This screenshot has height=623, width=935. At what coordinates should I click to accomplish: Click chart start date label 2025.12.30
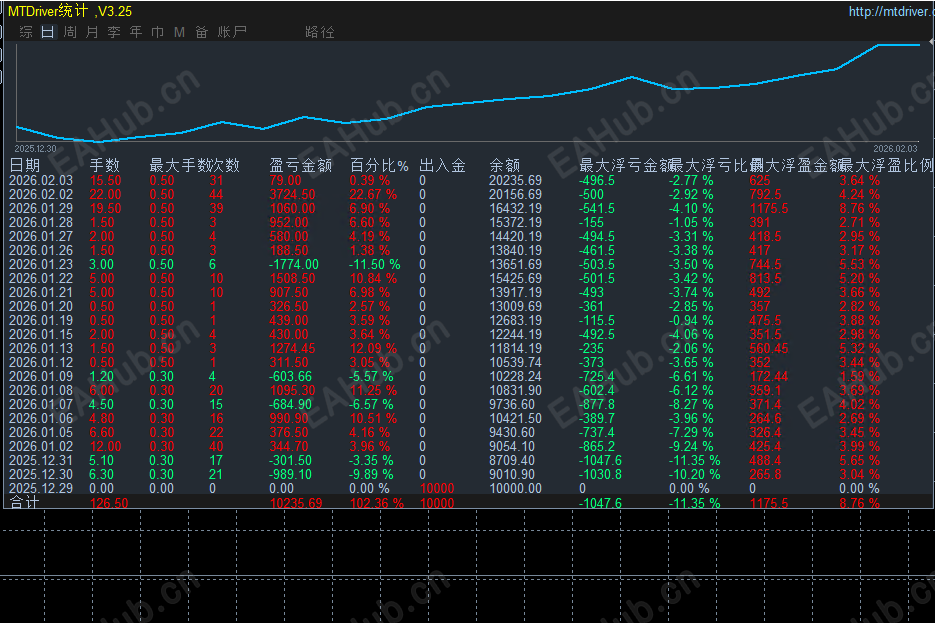coord(35,148)
